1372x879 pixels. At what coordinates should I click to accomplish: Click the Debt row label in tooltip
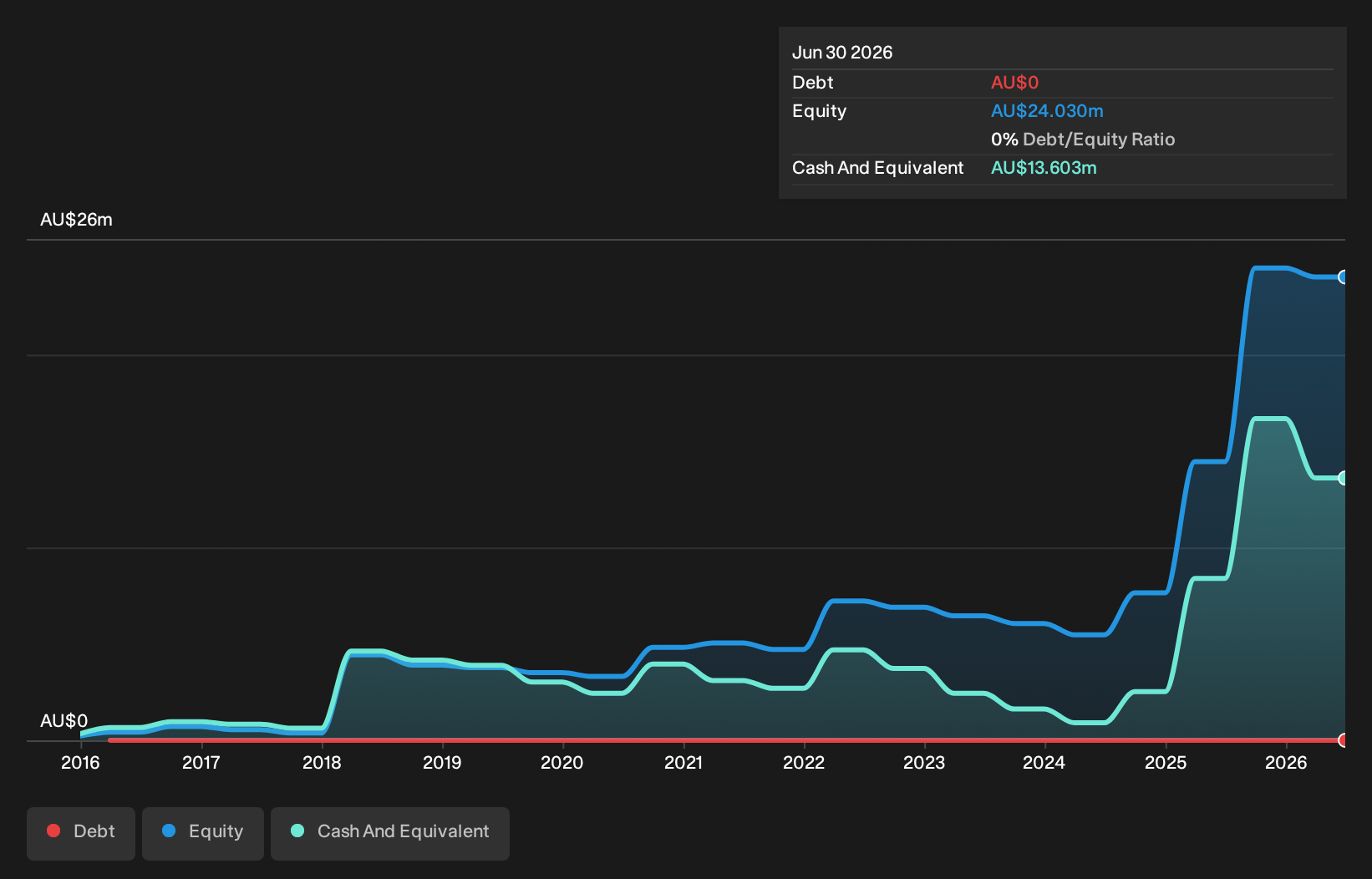813,83
